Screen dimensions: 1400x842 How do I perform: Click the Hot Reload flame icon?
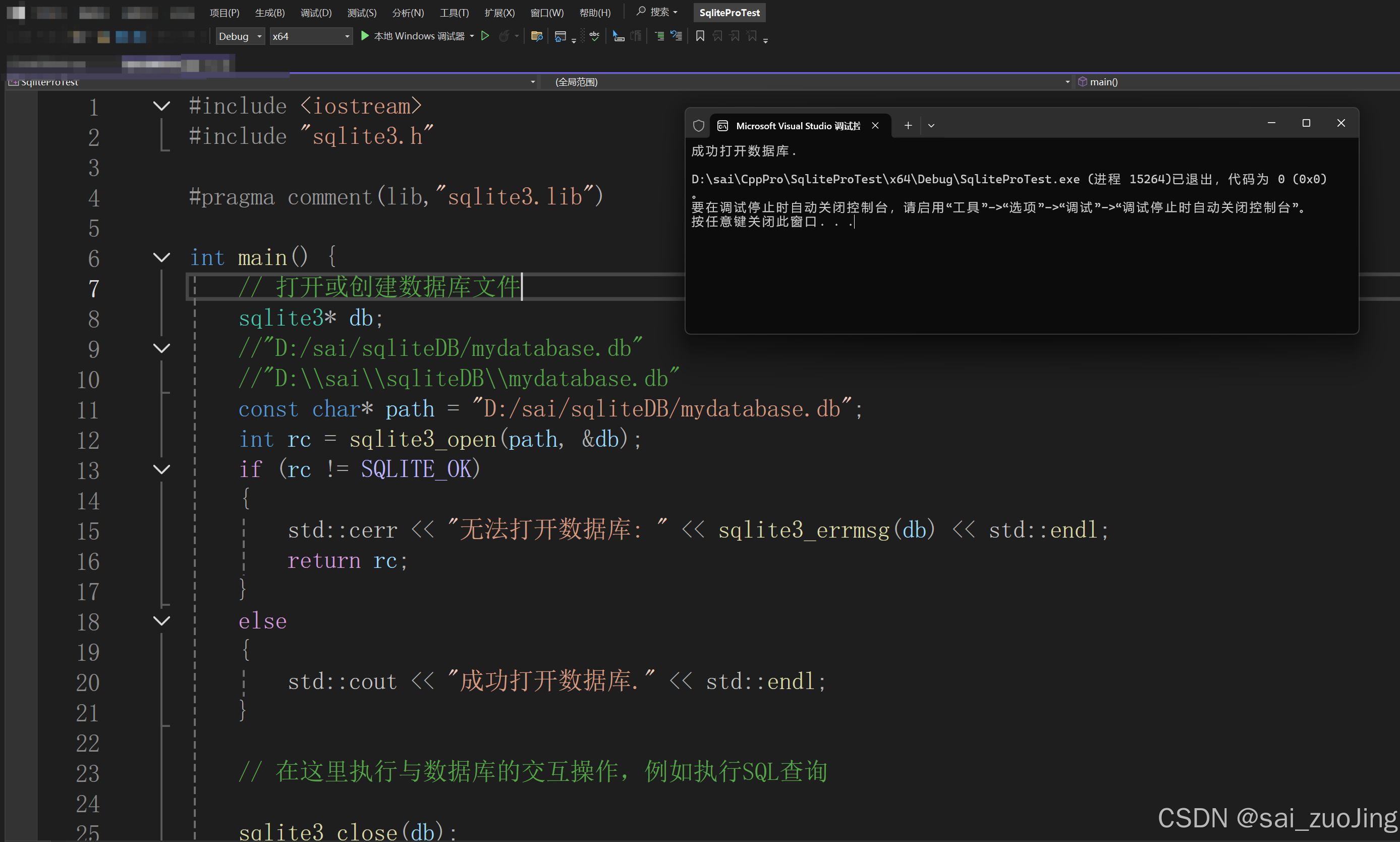pyautogui.click(x=503, y=36)
